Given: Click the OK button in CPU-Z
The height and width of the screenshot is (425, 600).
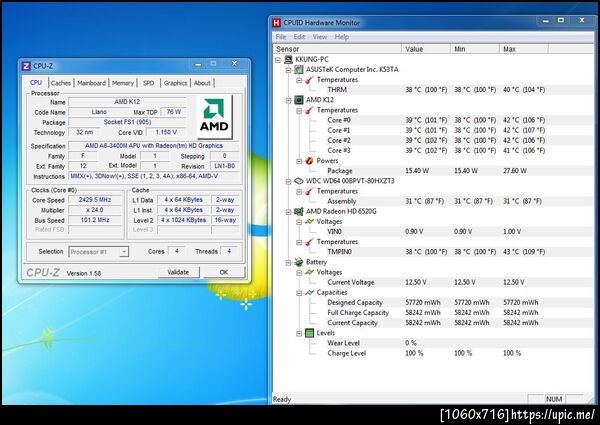Looking at the screenshot, I should pyautogui.click(x=224, y=272).
